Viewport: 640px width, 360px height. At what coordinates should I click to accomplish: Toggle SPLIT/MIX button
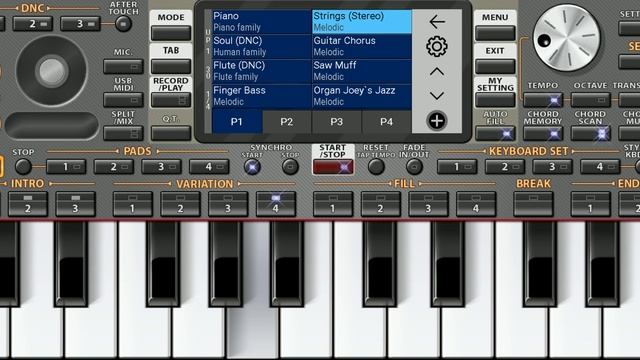pos(123,133)
